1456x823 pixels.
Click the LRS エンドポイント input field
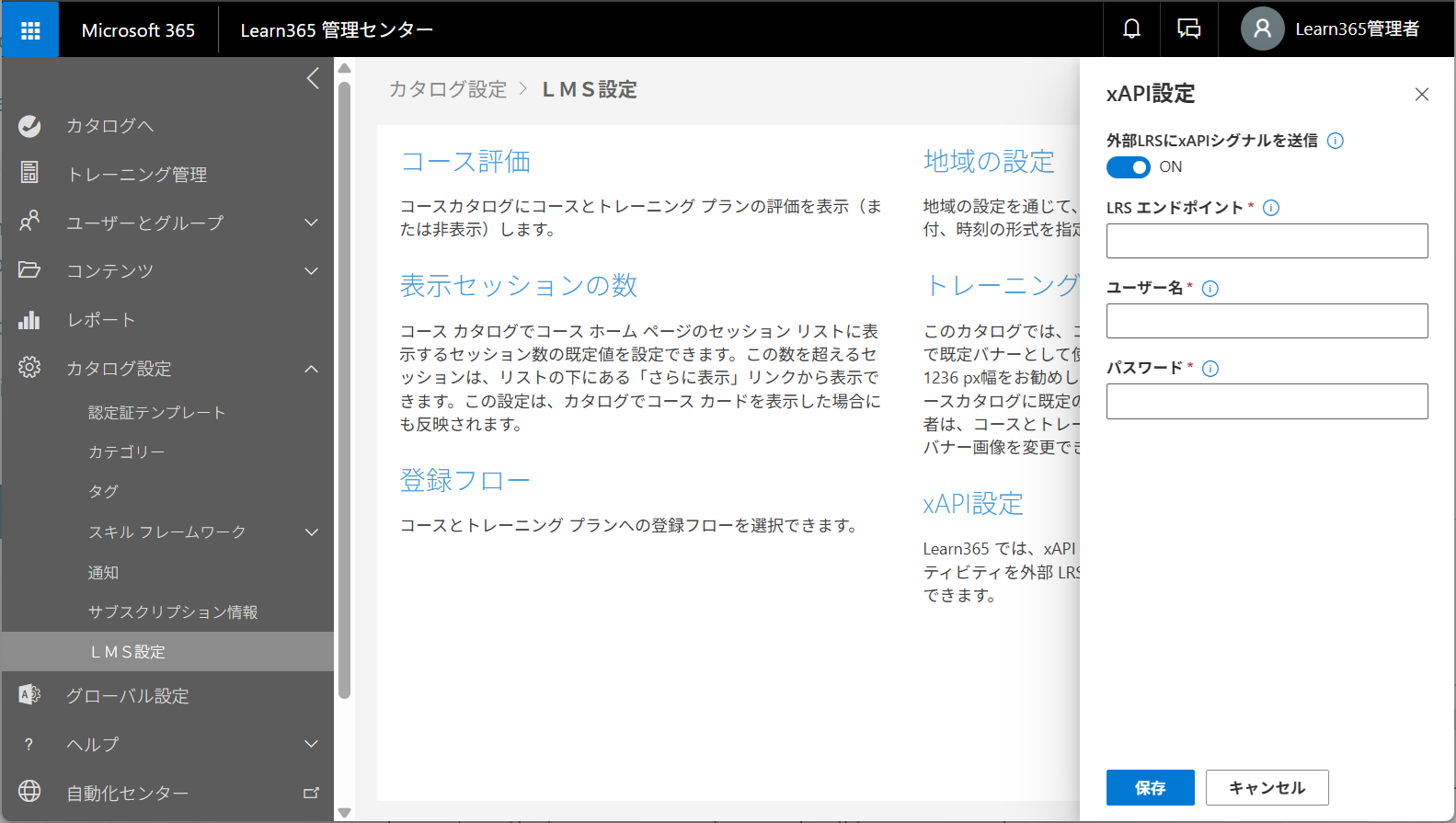(x=1267, y=241)
